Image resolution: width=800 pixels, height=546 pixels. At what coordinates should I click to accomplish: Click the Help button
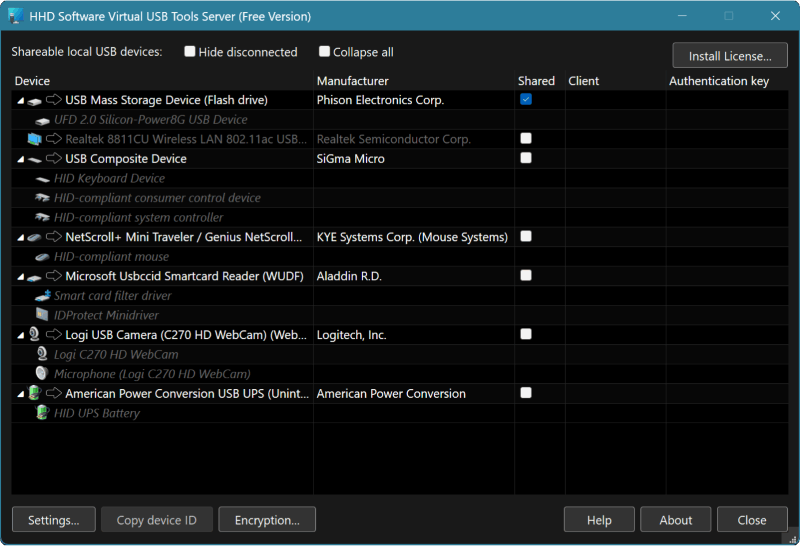[x=599, y=519]
